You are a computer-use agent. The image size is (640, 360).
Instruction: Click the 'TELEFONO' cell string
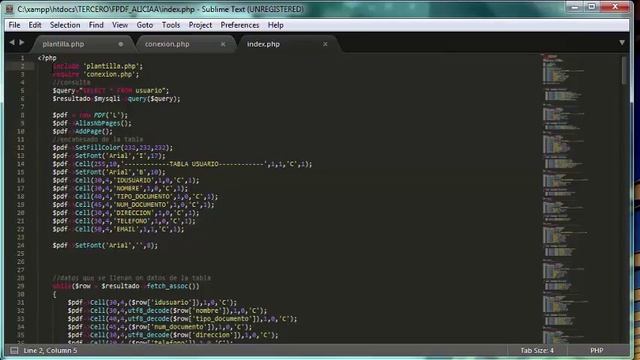[x=132, y=221]
